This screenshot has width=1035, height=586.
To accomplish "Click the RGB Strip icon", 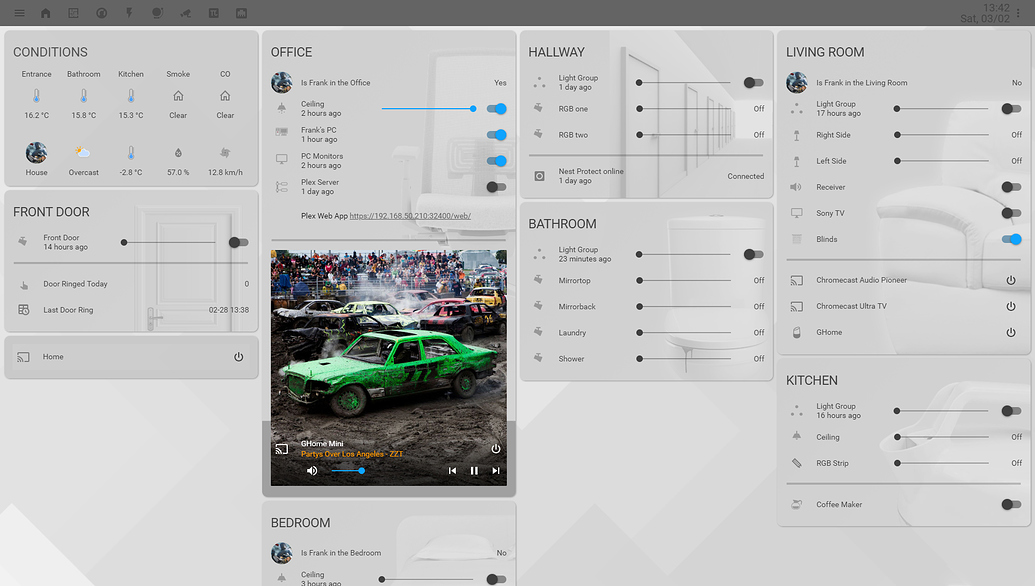I will tap(797, 463).
